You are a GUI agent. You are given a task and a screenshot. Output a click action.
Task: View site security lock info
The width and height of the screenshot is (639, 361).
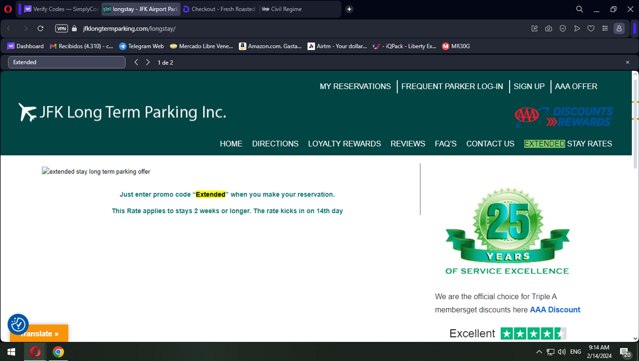coord(74,29)
